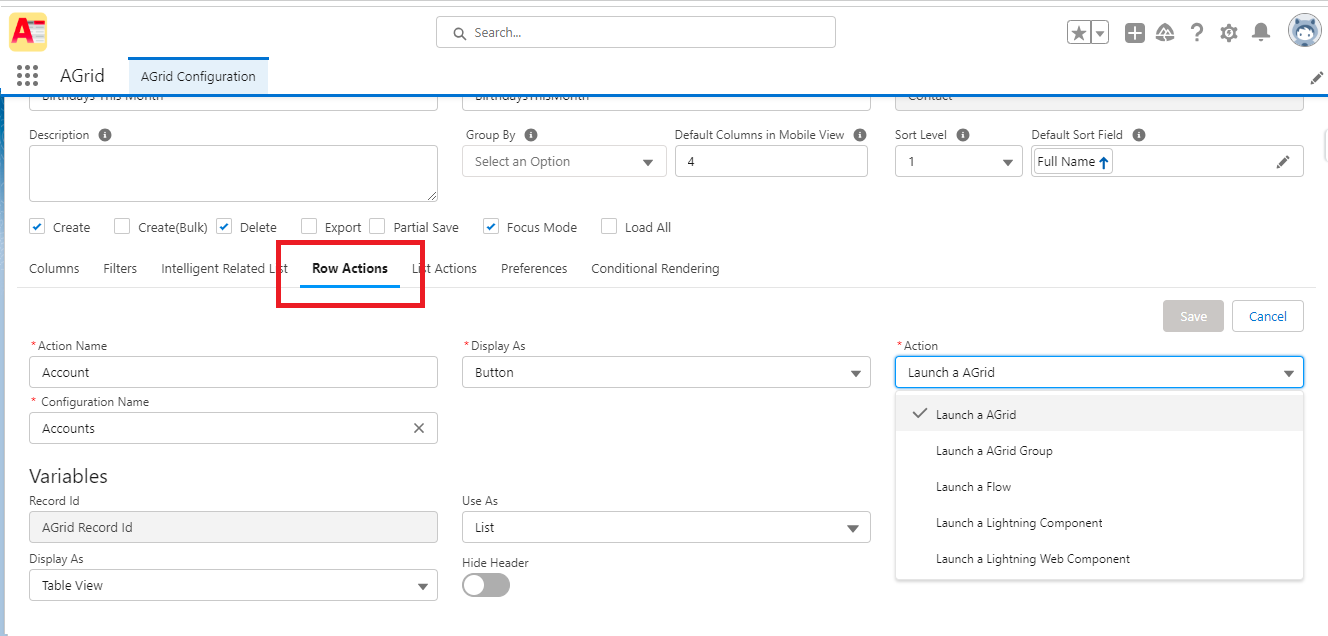The image size is (1328, 636).
Task: Open the Notifications bell icon
Action: pyautogui.click(x=1261, y=33)
